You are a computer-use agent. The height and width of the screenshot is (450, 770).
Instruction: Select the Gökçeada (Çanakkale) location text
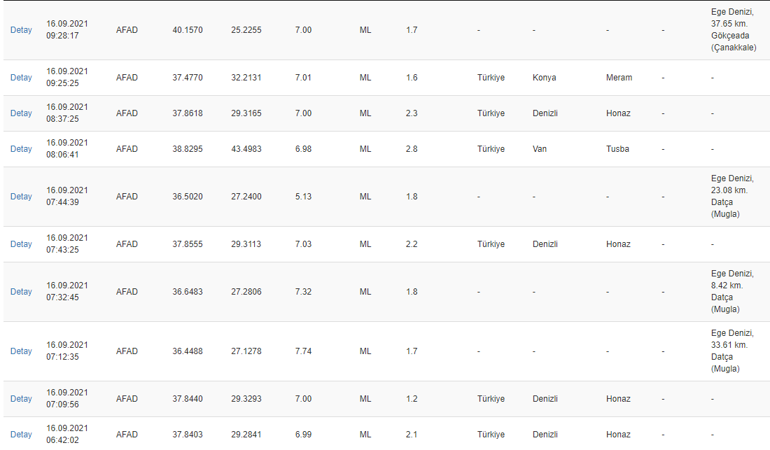pyautogui.click(x=734, y=42)
